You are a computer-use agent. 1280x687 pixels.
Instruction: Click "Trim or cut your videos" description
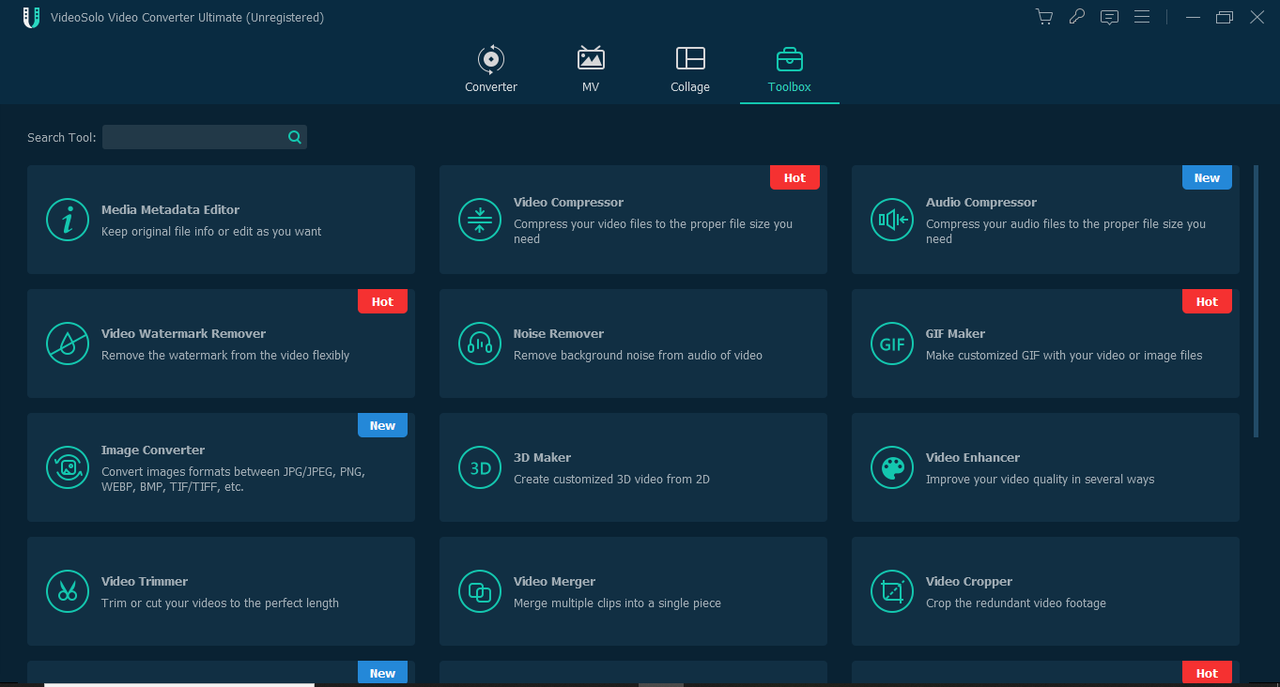tap(220, 604)
